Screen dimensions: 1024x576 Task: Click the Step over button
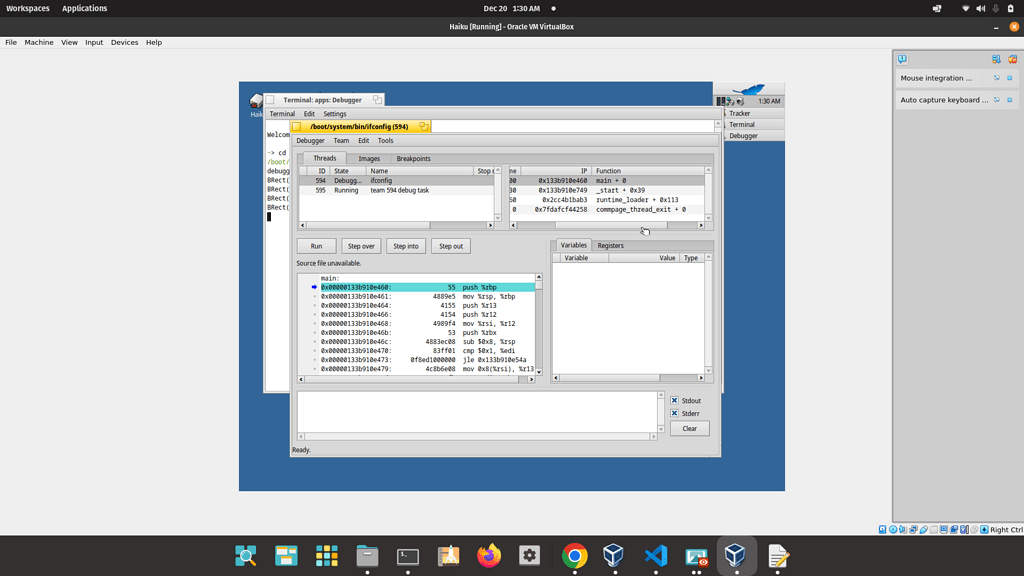point(361,246)
